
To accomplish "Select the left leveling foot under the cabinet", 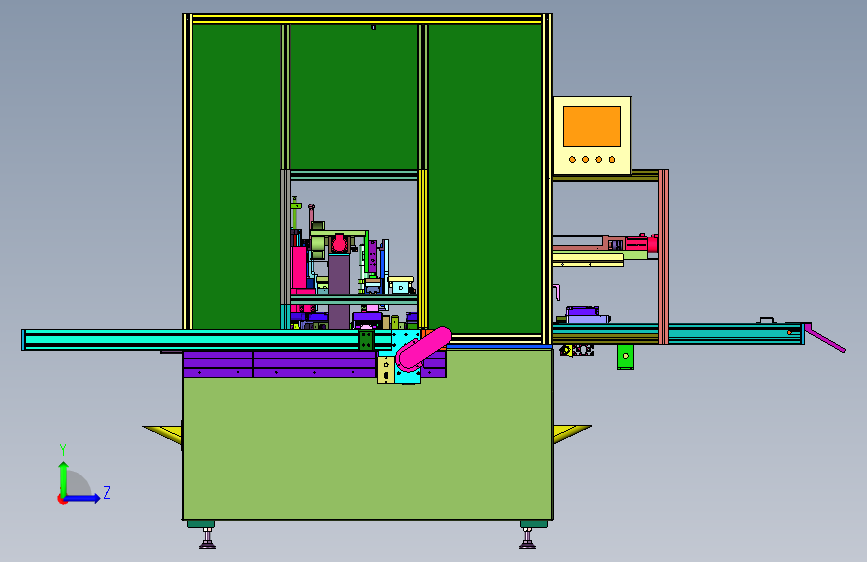I will 207,538.
